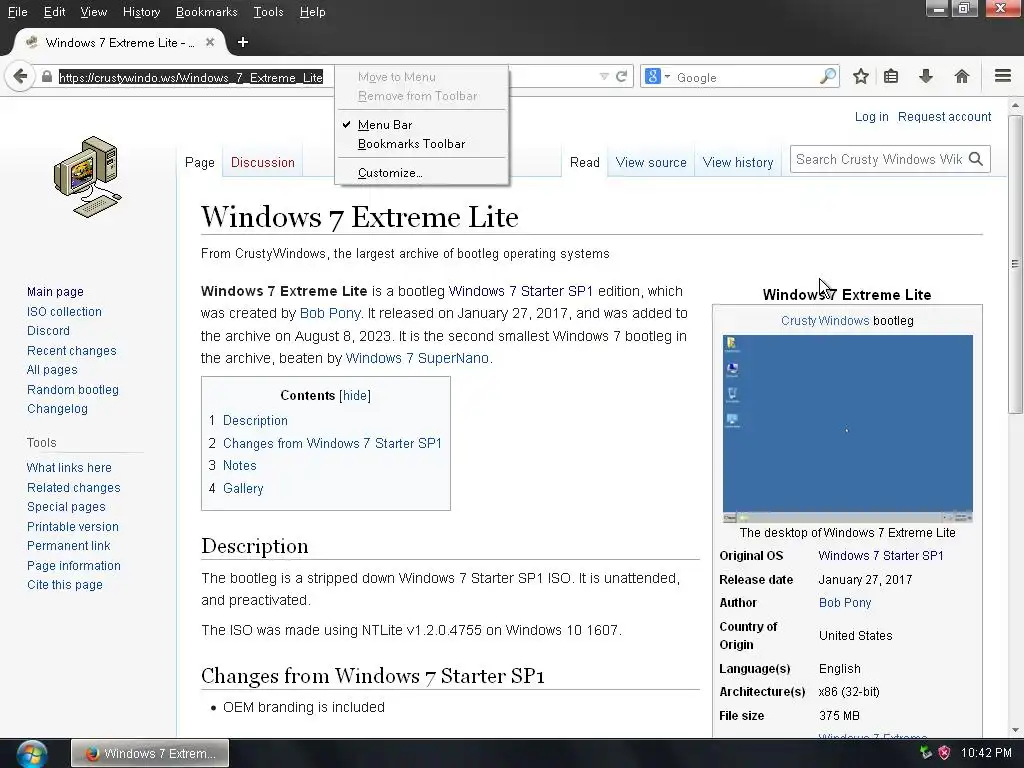This screenshot has height=768, width=1024.
Task: Show bookmarks list icon
Action: [x=891, y=77]
